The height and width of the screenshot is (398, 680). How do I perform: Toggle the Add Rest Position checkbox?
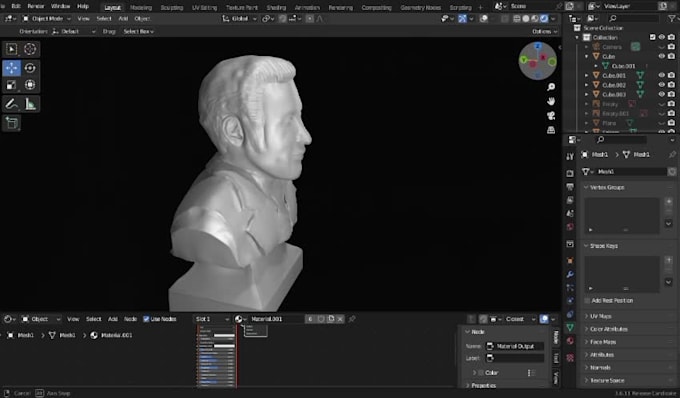coord(587,300)
